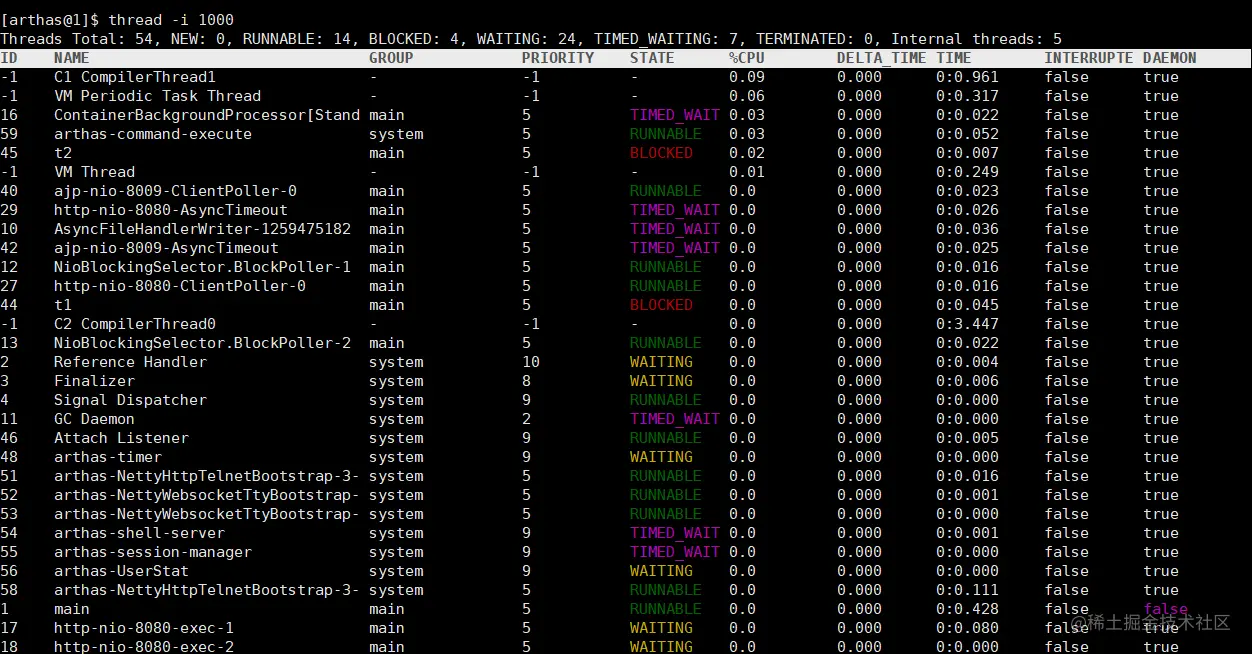
Task: Click WAITING state in arthas-timer row
Action: pos(661,456)
